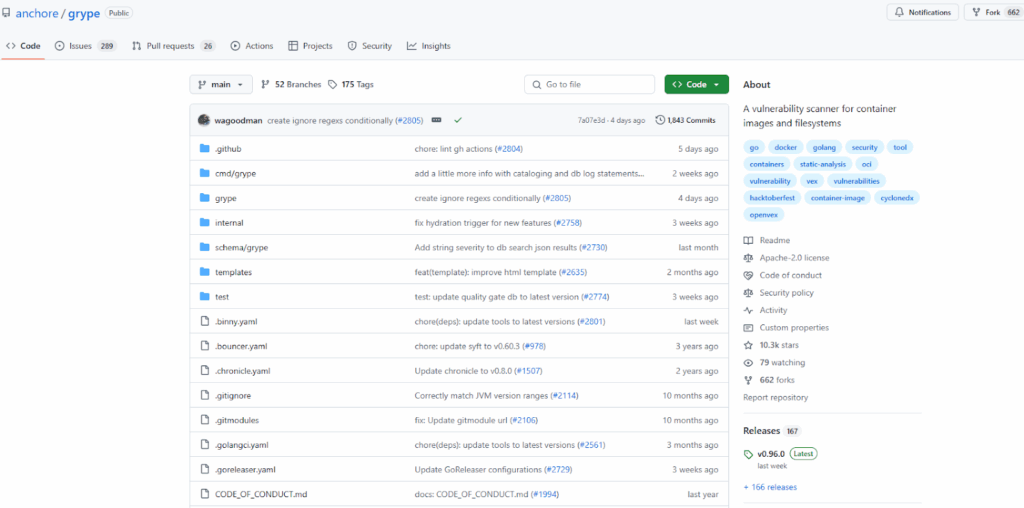The image size is (1024, 508).
Task: Open the + 166 releases link
Action: click(x=770, y=487)
